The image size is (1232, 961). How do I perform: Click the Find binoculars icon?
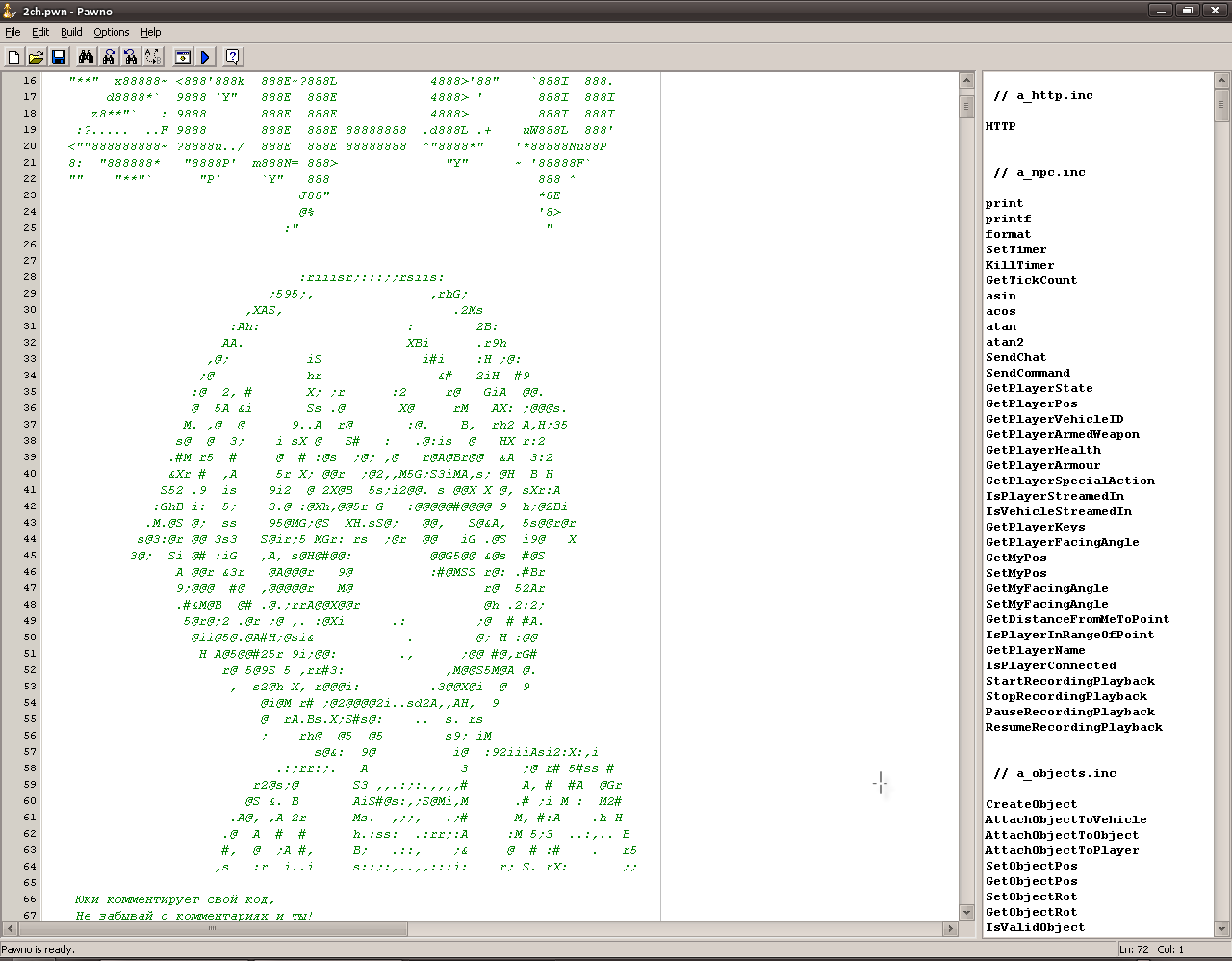[x=86, y=57]
